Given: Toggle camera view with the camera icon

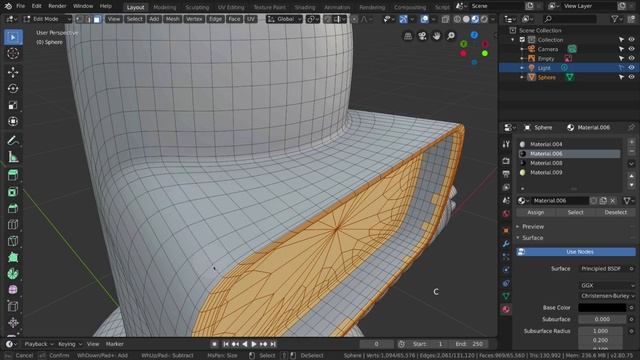Looking at the screenshot, I should pyautogui.click(x=422, y=36).
